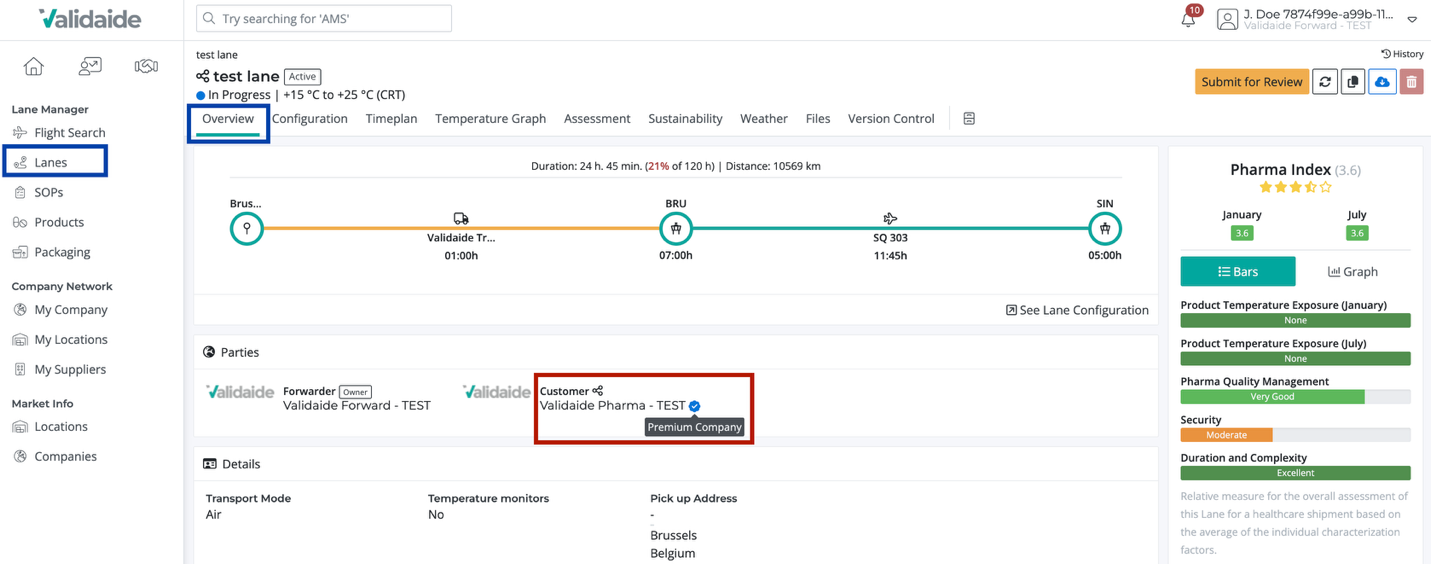
Task: Click the Product Temperature Exposure (January) bar
Action: tap(1295, 320)
